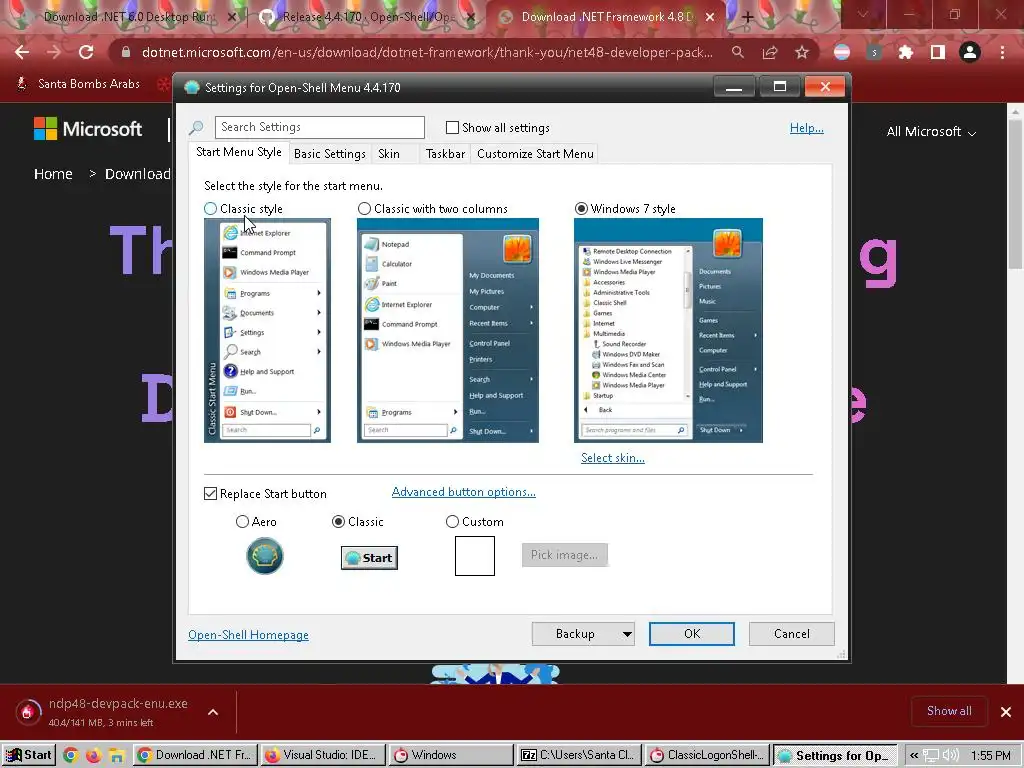Image resolution: width=1024 pixels, height=768 pixels.
Task: Click the Select skin link
Action: pos(613,458)
